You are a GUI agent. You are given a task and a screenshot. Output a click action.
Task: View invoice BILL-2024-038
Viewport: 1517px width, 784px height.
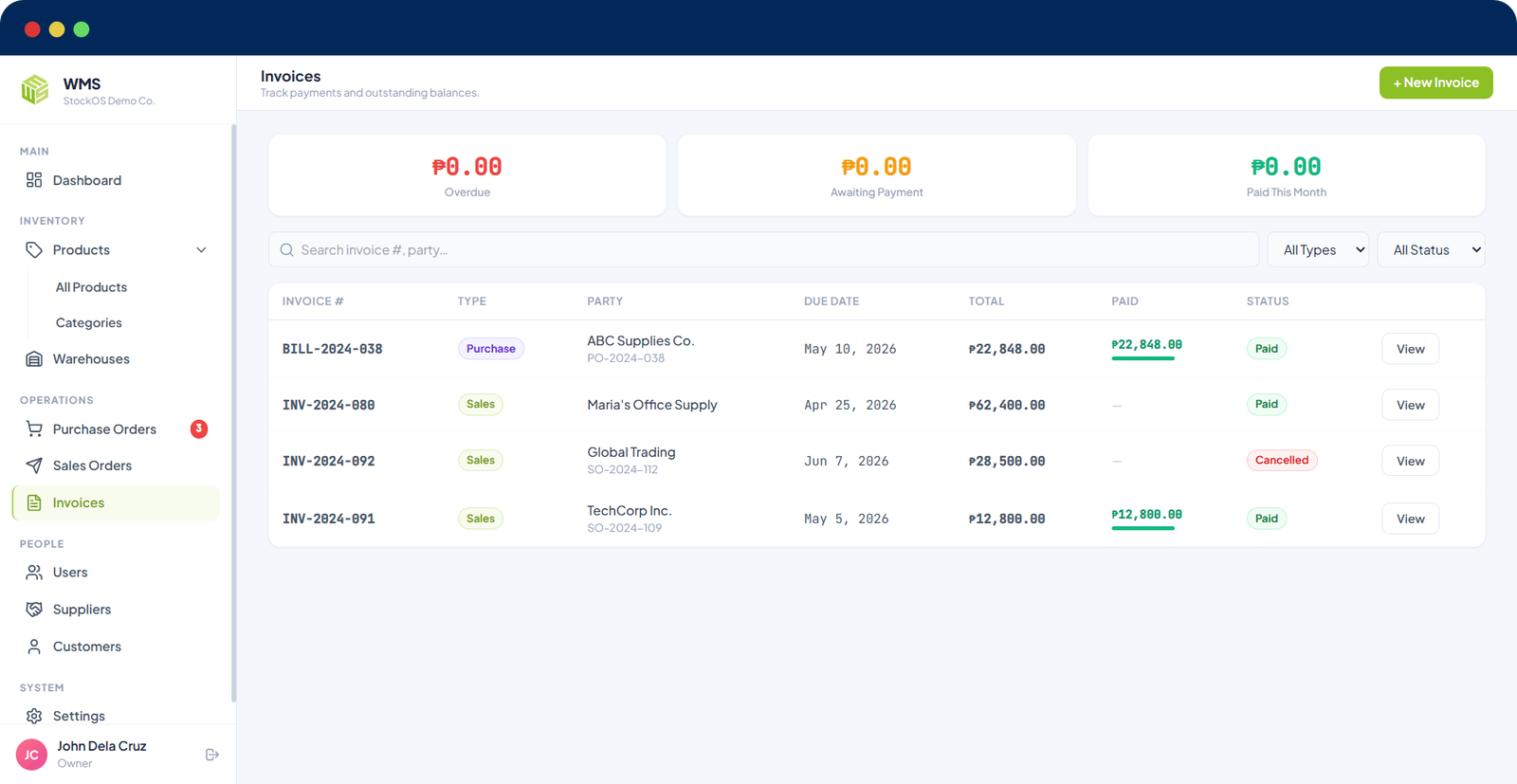[x=1410, y=349]
